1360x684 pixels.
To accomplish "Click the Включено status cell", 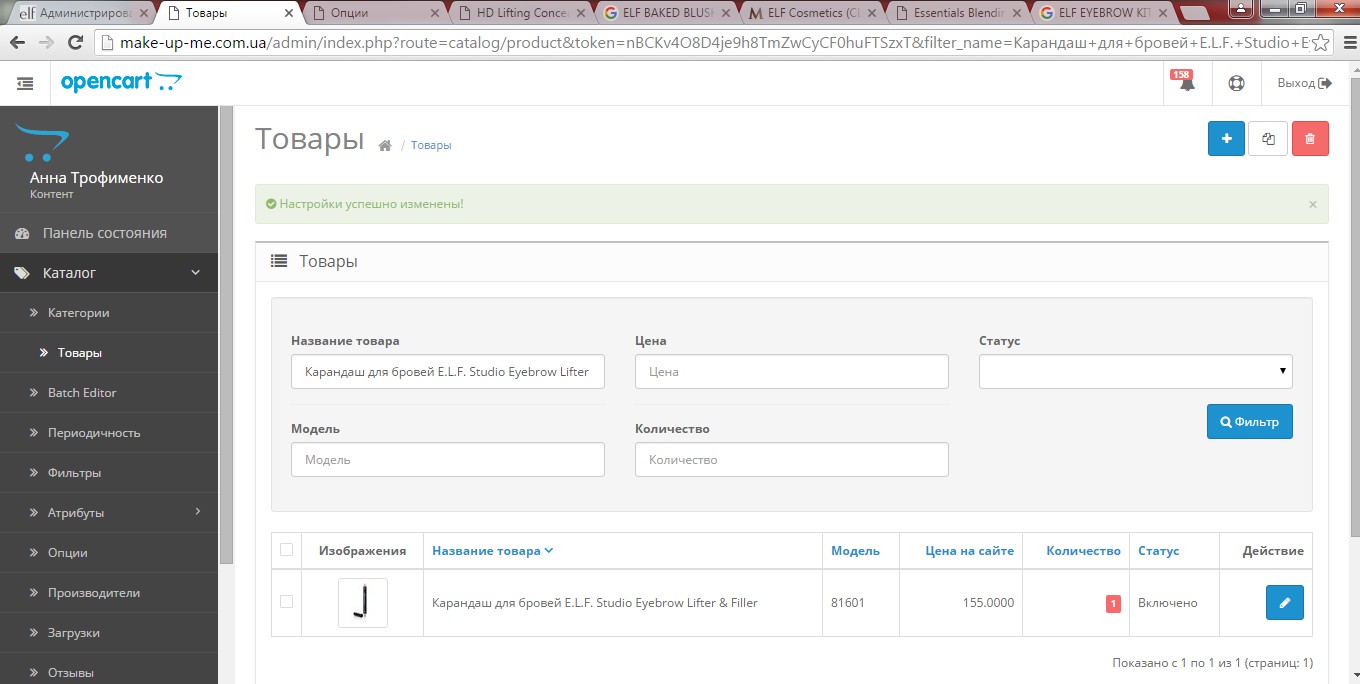I will coord(1168,603).
